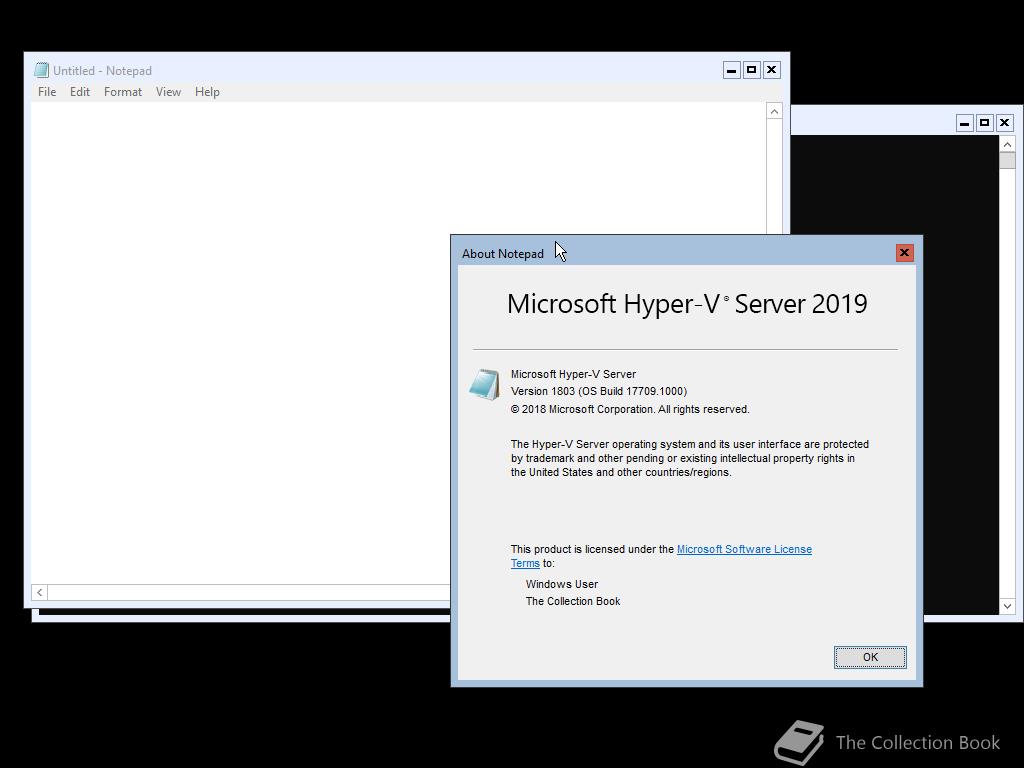The width and height of the screenshot is (1024, 768).
Task: Open the Microsoft Software License Terms link
Action: [744, 549]
